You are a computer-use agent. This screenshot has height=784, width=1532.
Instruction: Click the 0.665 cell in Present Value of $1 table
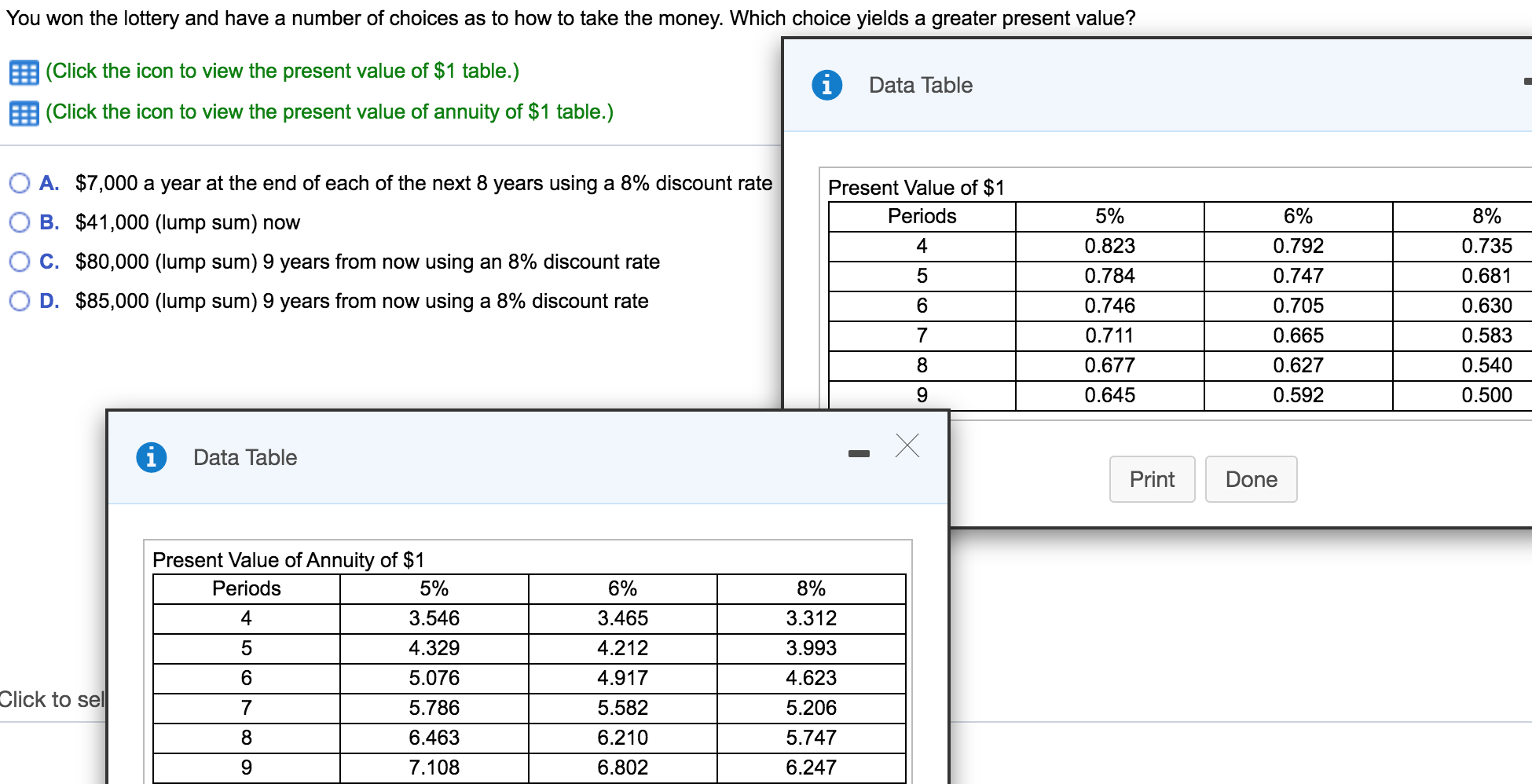pyautogui.click(x=1299, y=335)
